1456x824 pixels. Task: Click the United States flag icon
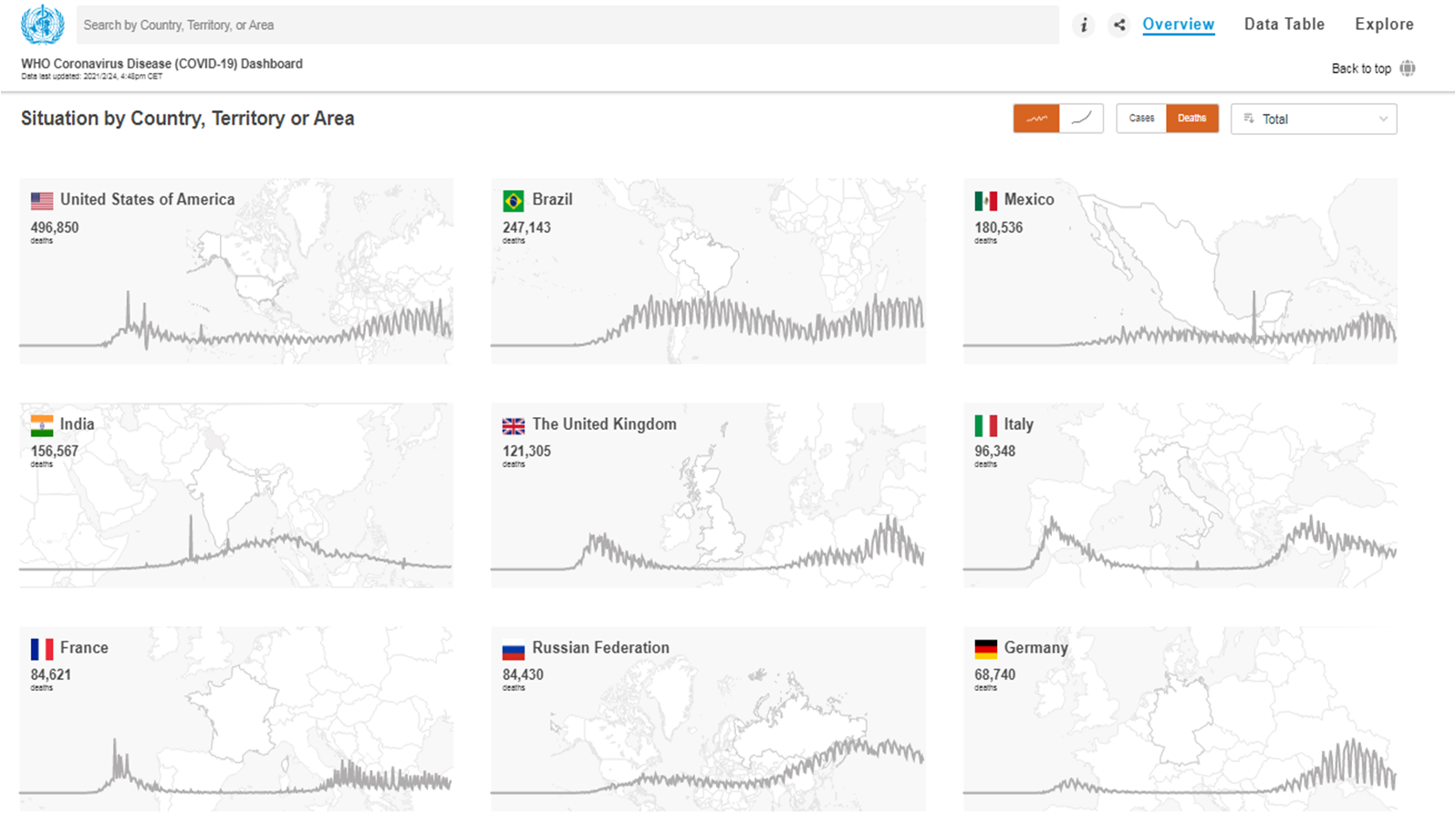pyautogui.click(x=42, y=201)
